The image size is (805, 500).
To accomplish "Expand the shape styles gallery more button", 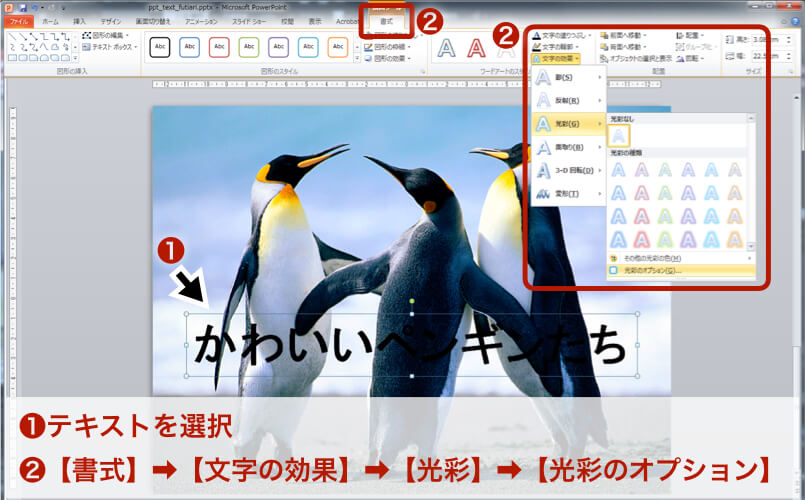I will pos(357,59).
